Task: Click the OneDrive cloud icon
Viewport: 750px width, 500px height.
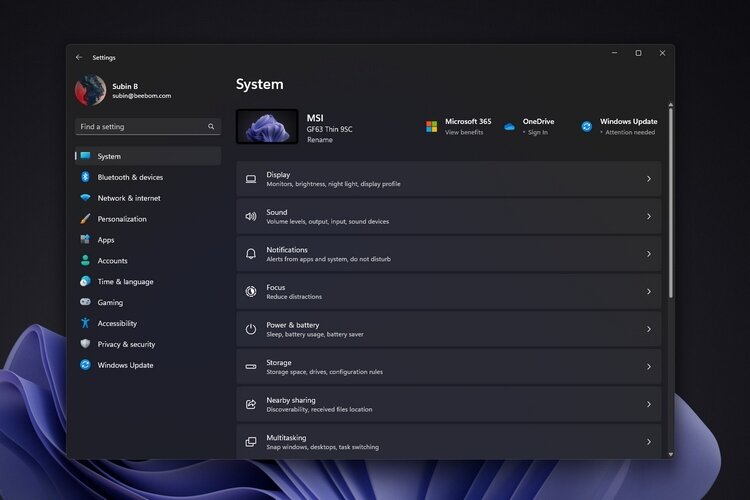Action: click(509, 127)
